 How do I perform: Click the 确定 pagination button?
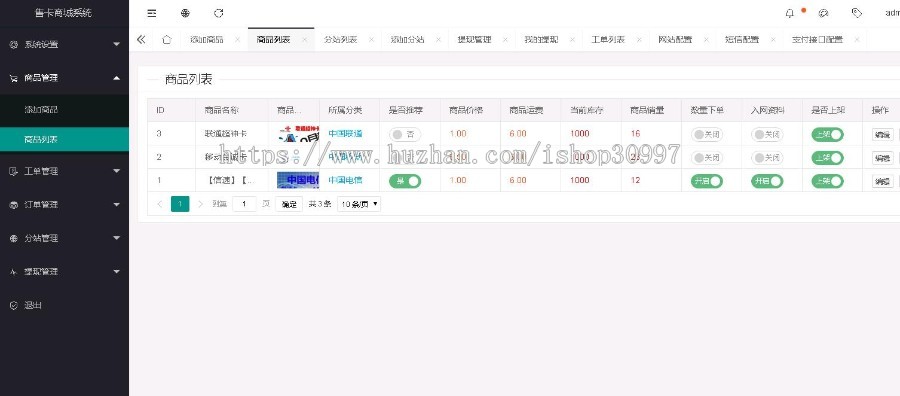tap(289, 204)
